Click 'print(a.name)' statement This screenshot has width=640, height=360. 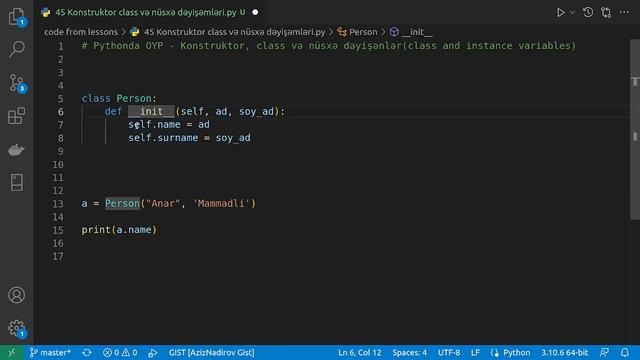click(119, 230)
